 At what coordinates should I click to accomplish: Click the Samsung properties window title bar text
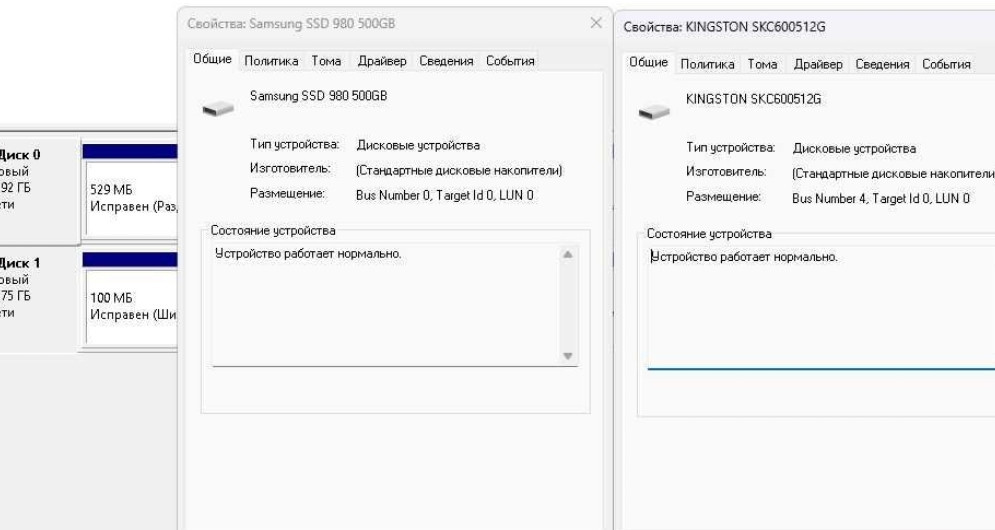coord(291,23)
